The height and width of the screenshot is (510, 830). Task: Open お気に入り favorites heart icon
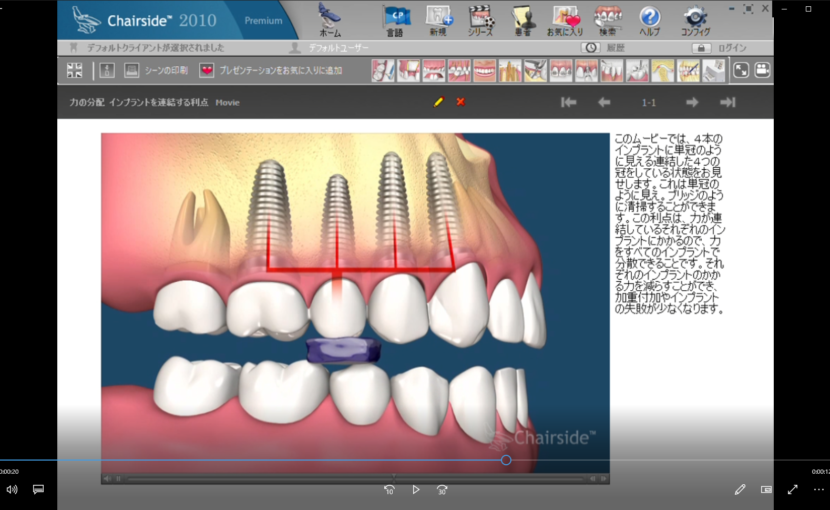tap(565, 20)
